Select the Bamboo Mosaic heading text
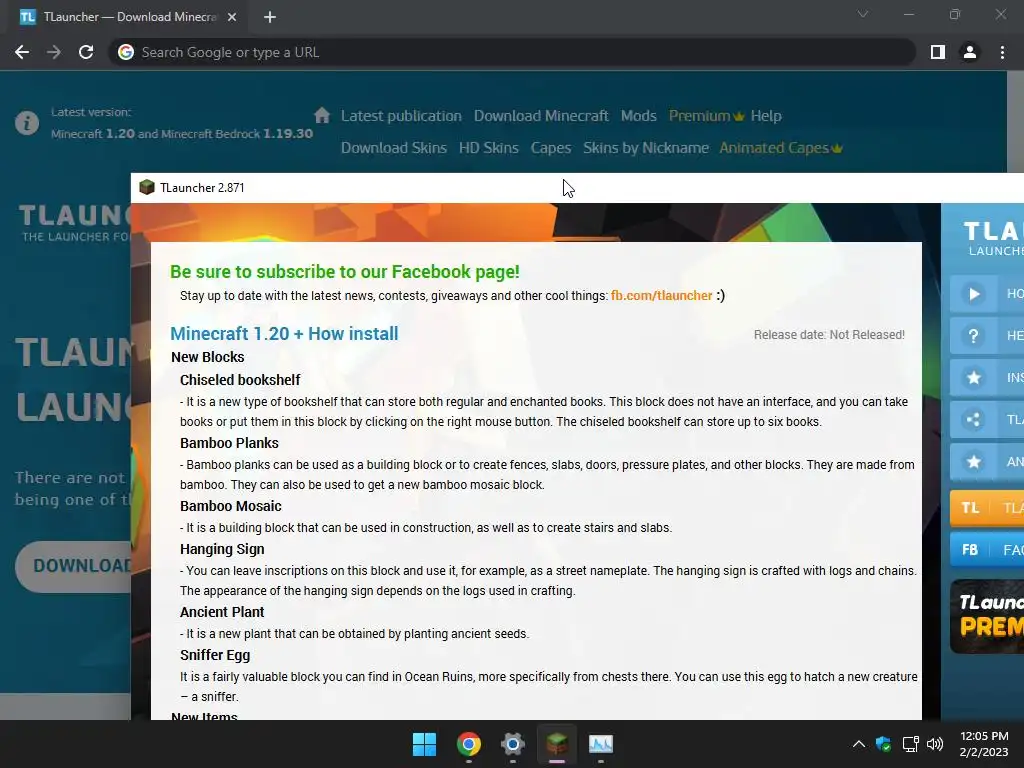The image size is (1024, 768). [231, 506]
